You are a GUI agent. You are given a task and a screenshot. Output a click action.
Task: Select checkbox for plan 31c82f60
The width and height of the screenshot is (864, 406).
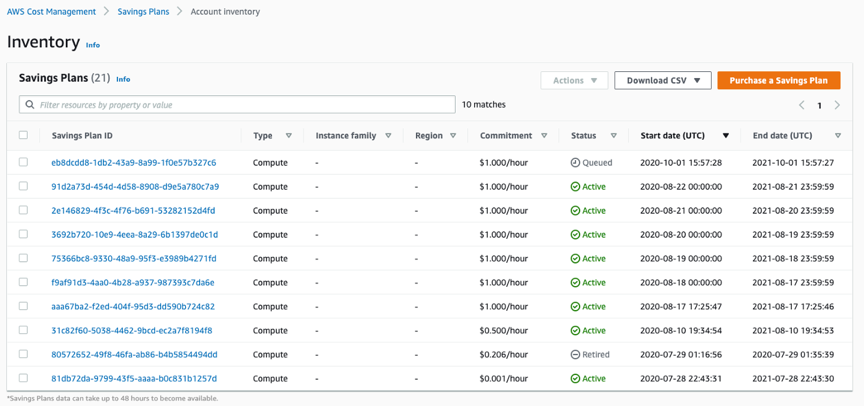pos(23,330)
